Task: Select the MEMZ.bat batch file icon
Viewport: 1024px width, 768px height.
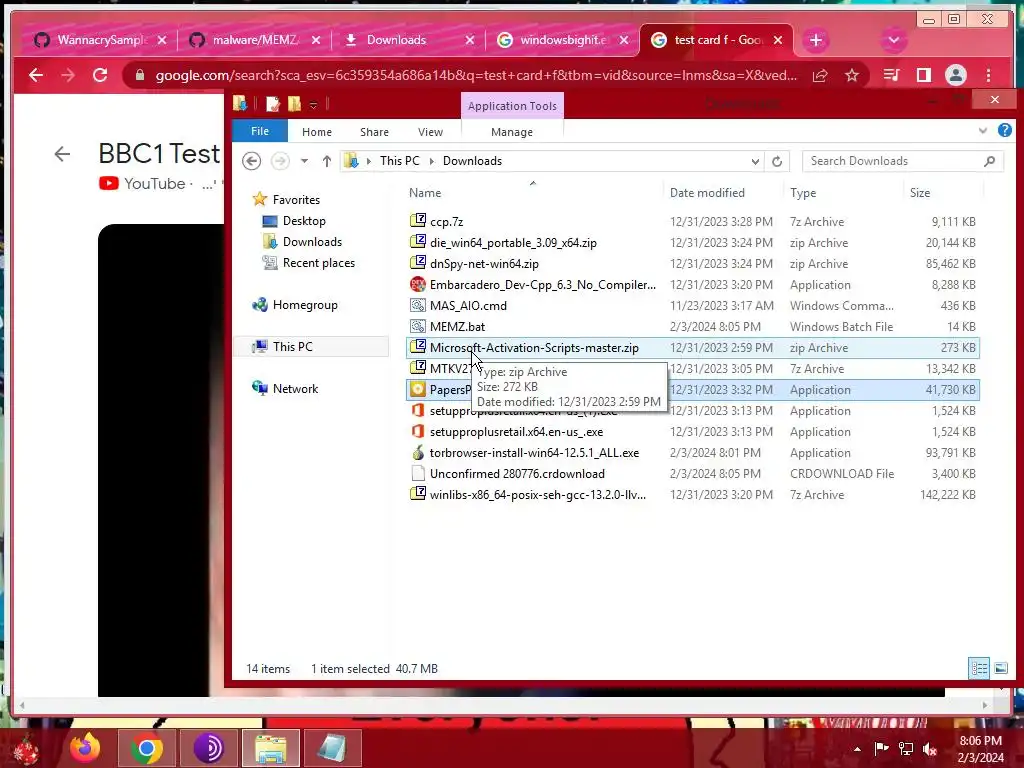Action: click(x=418, y=326)
